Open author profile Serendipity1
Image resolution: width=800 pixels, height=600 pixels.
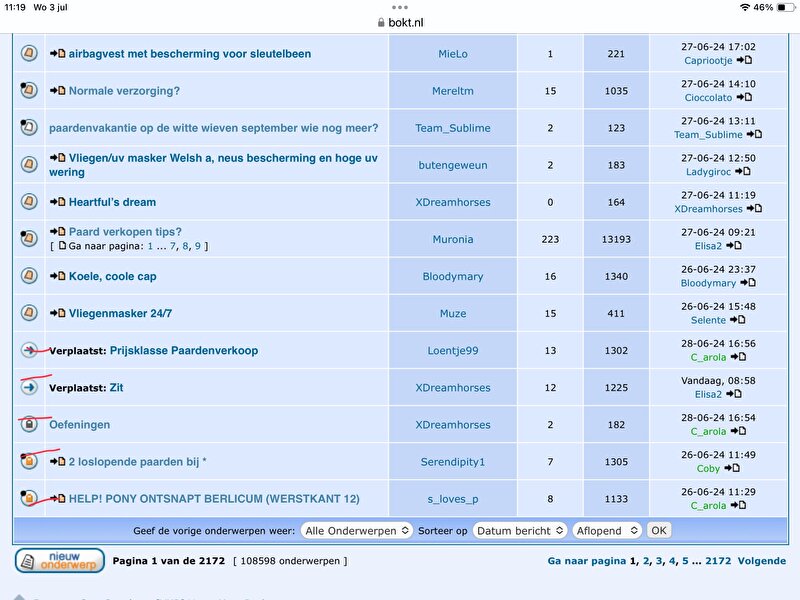[453, 462]
